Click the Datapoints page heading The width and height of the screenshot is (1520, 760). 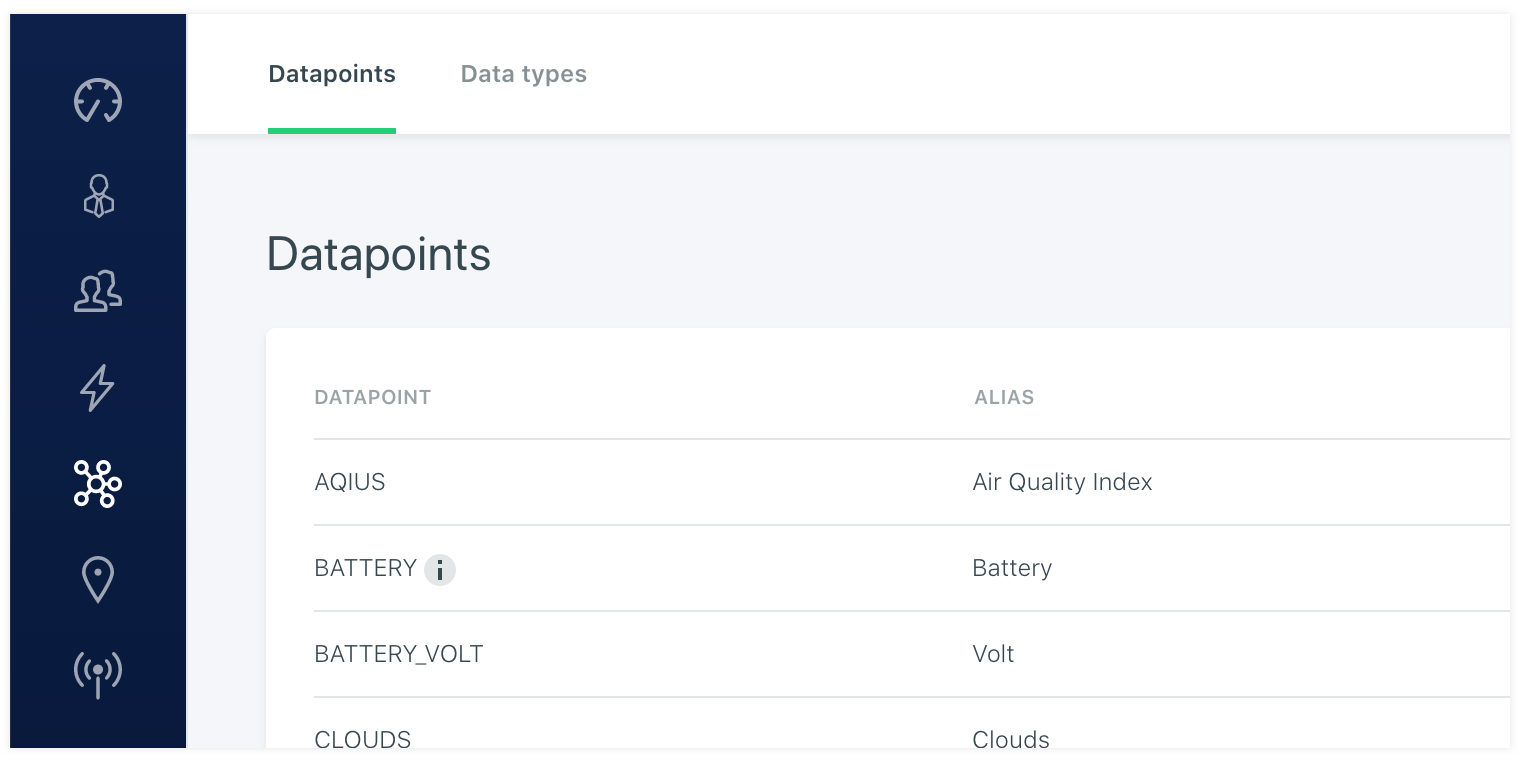(x=378, y=254)
